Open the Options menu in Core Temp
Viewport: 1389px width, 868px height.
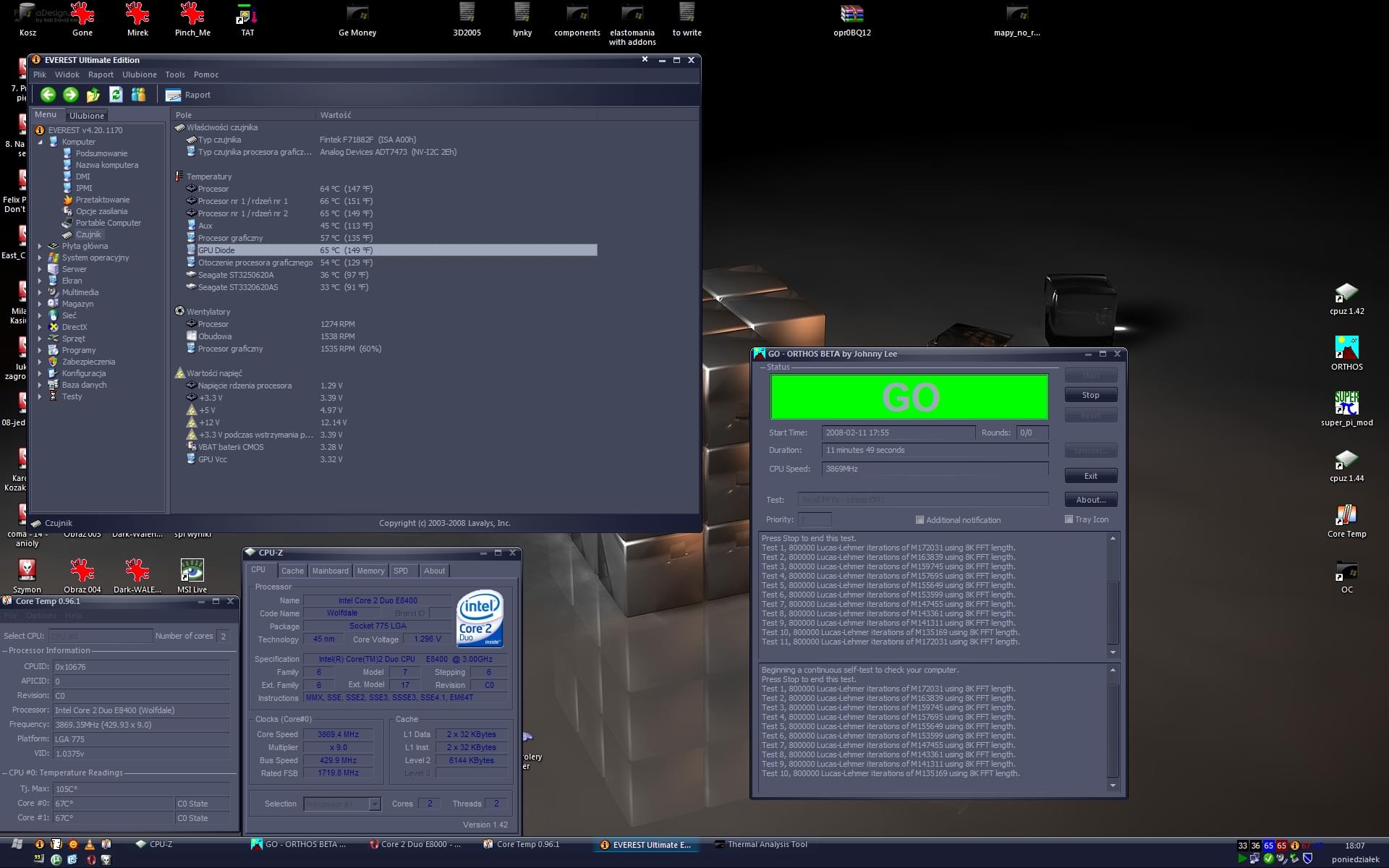41,616
